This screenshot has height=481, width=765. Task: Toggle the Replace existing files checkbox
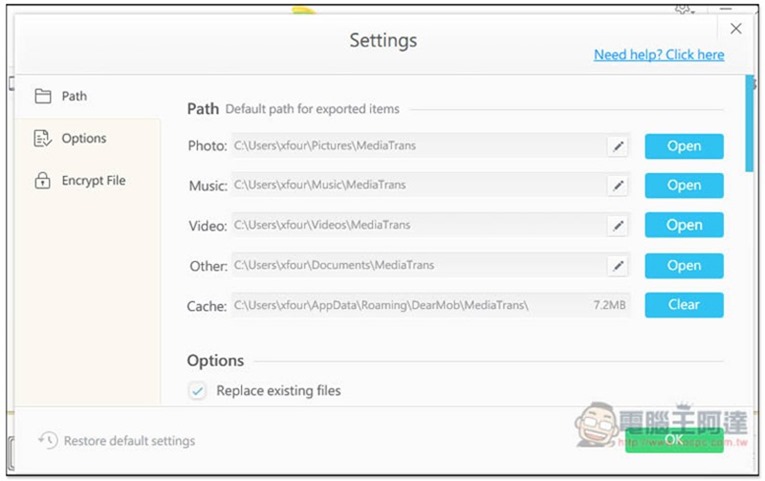pos(197,391)
